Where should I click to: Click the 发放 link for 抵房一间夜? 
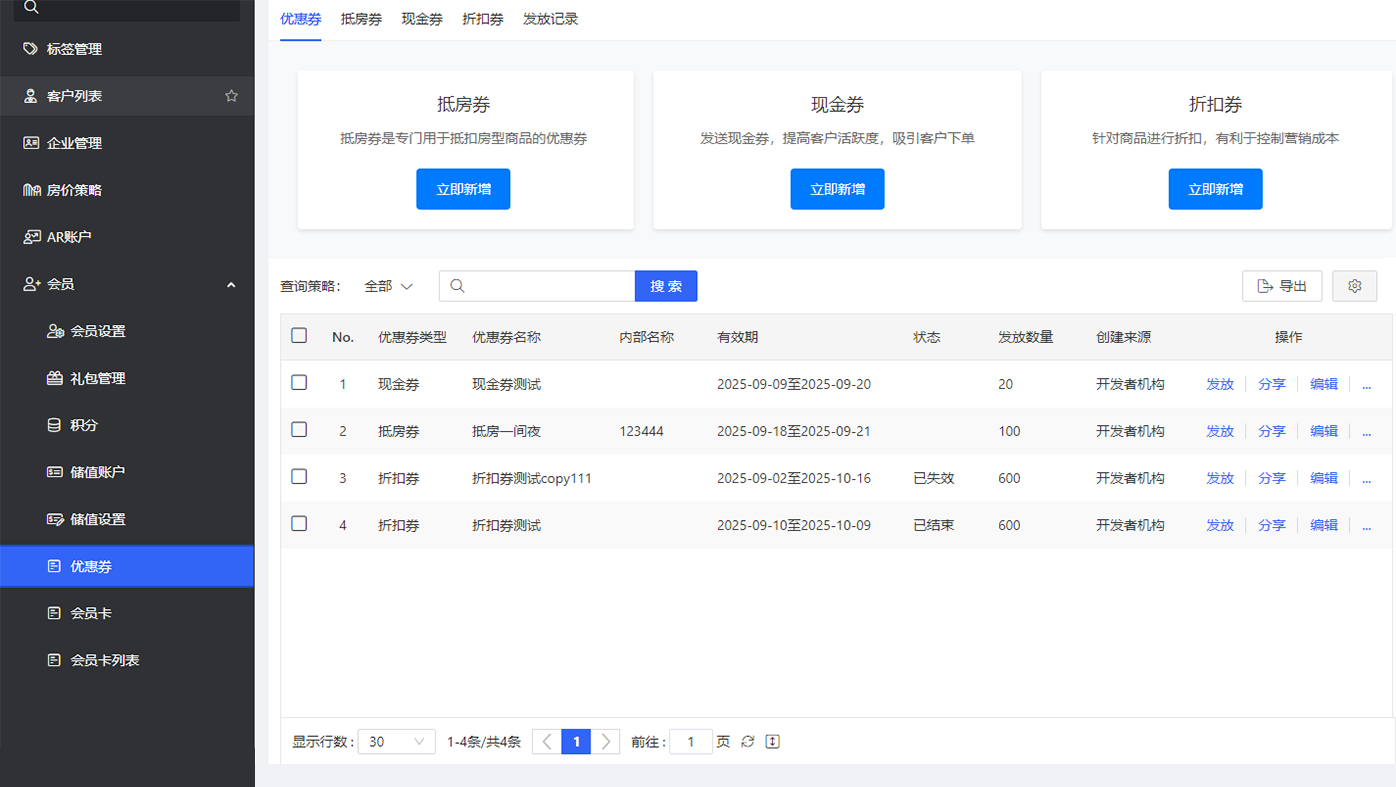tap(1220, 430)
